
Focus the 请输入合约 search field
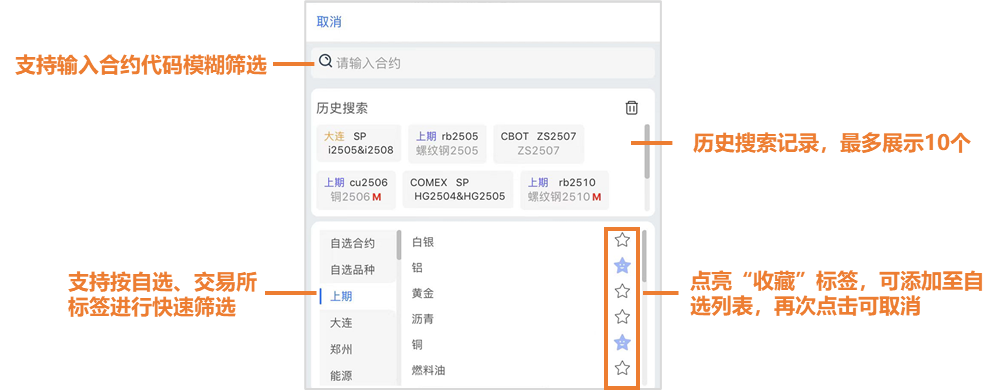tap(483, 63)
